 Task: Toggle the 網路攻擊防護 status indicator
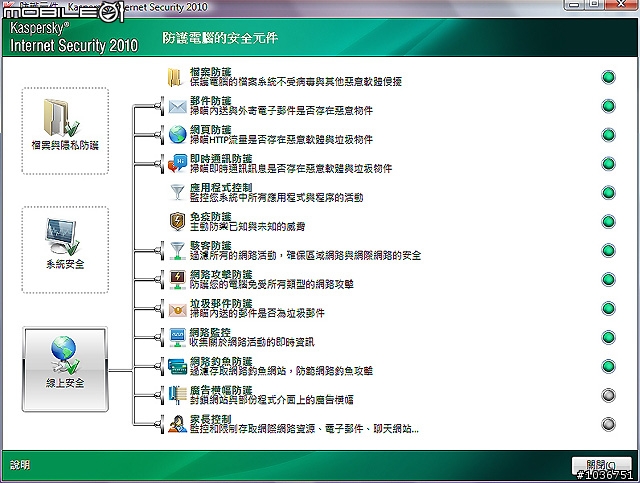pyautogui.click(x=608, y=279)
